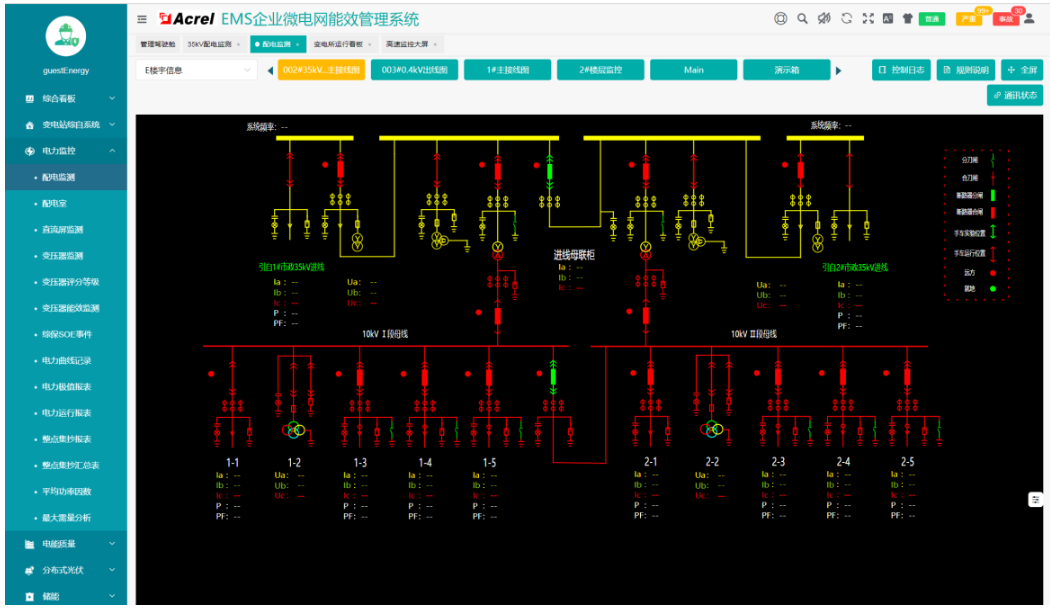Open the 规则说明 button
This screenshot has width=1050, height=611.
pos(966,70)
